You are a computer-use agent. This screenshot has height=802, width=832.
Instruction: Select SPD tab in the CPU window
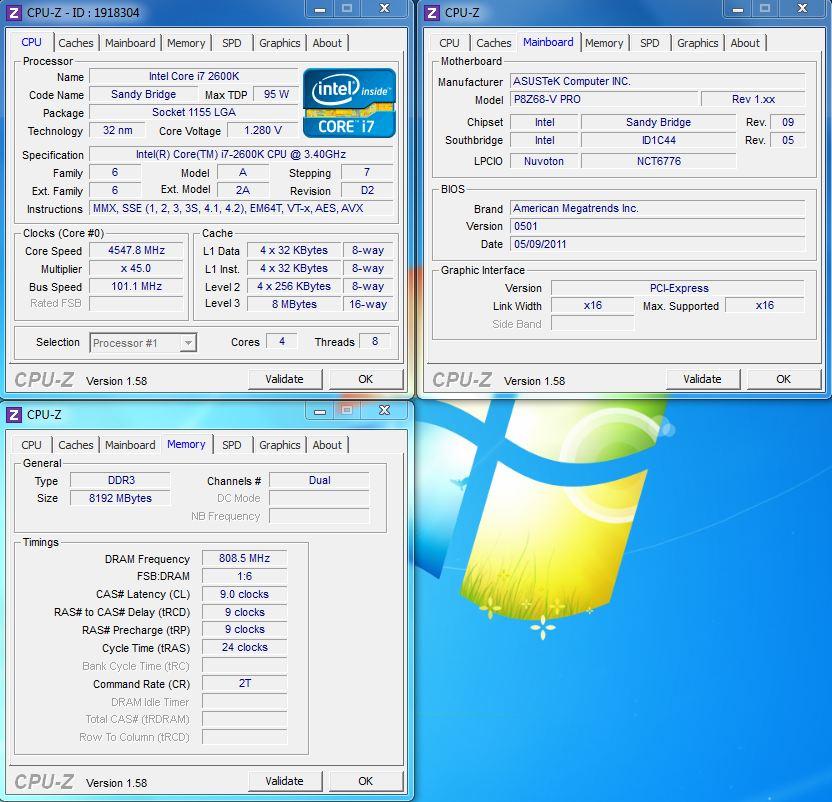tap(231, 43)
